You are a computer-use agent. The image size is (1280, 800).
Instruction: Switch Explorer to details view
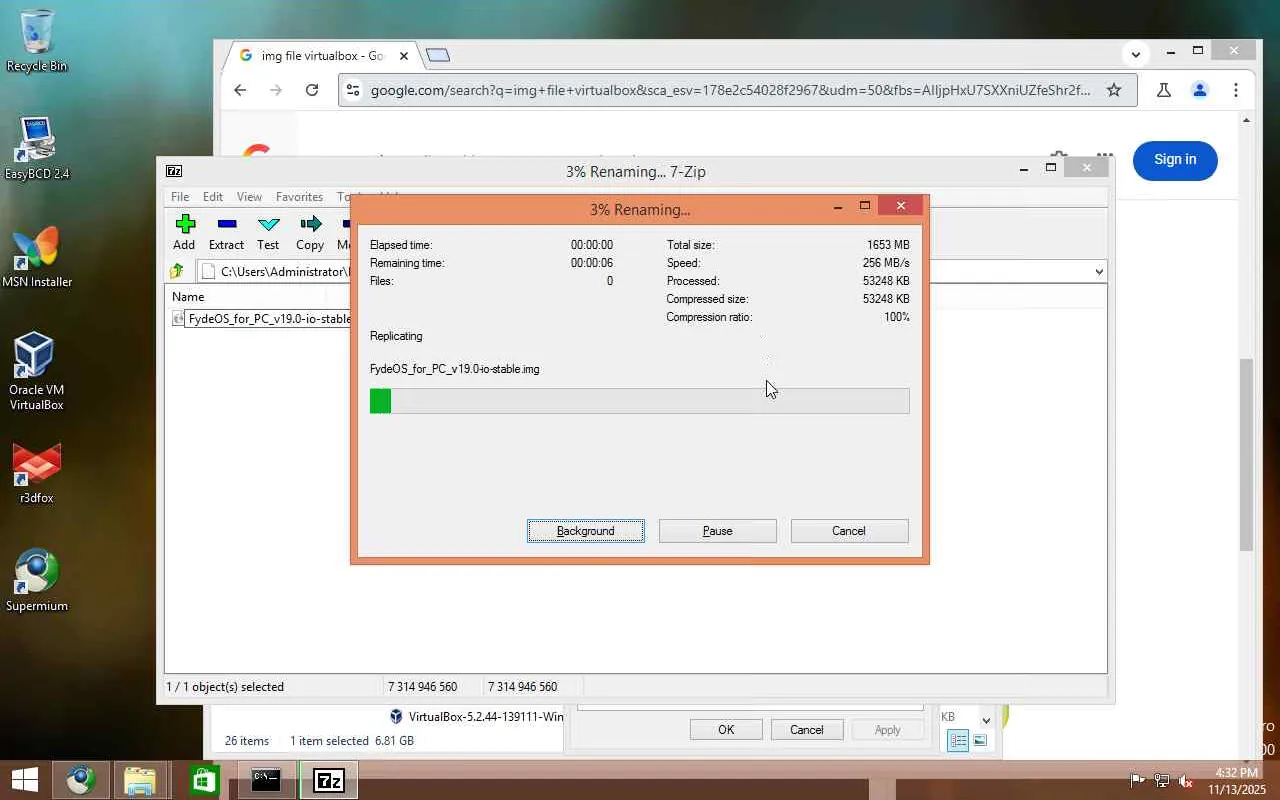[958, 741]
